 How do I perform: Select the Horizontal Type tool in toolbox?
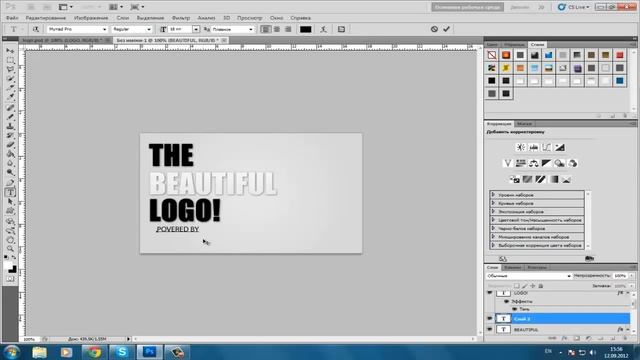point(10,192)
